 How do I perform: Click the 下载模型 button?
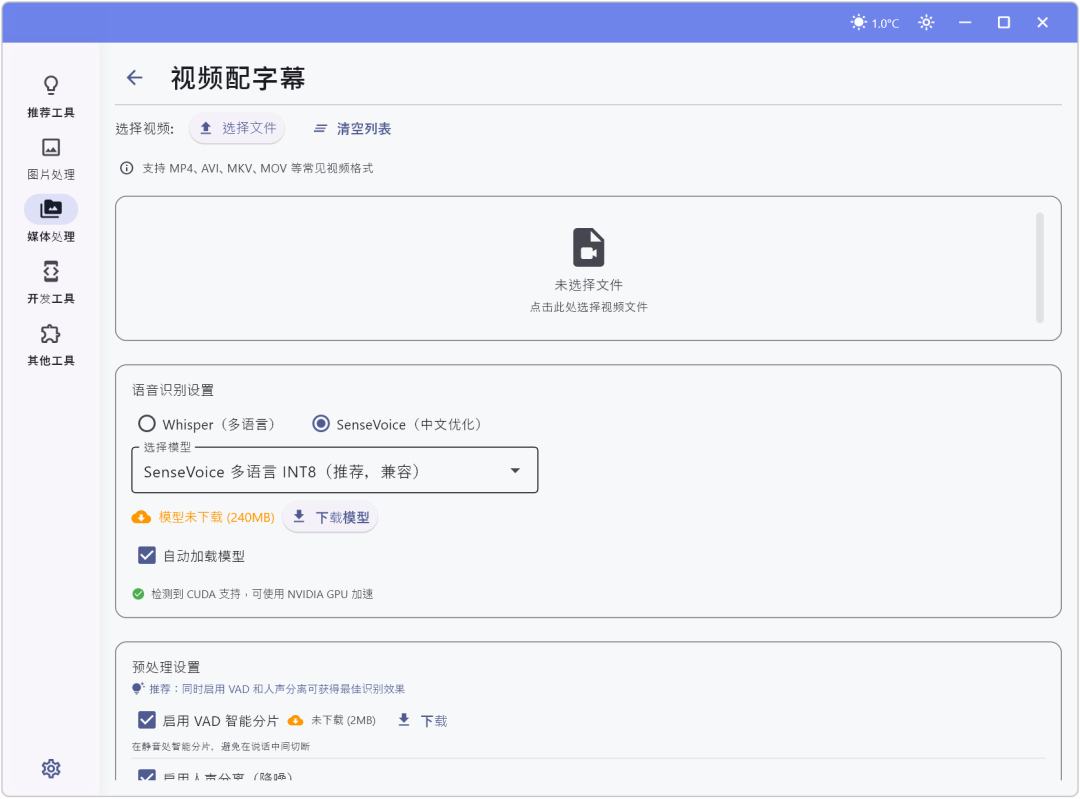(x=331, y=517)
